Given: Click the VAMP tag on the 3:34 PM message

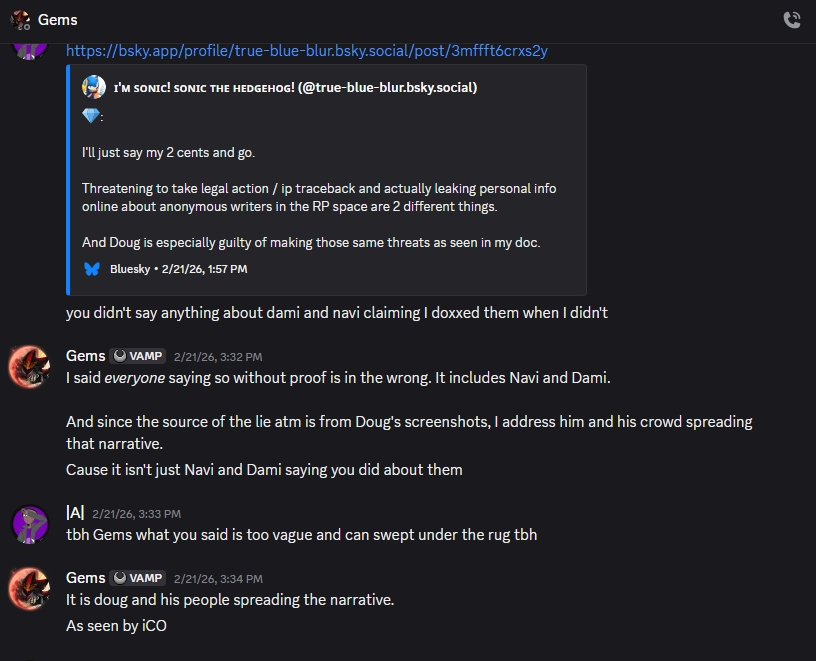Looking at the screenshot, I should (137, 577).
